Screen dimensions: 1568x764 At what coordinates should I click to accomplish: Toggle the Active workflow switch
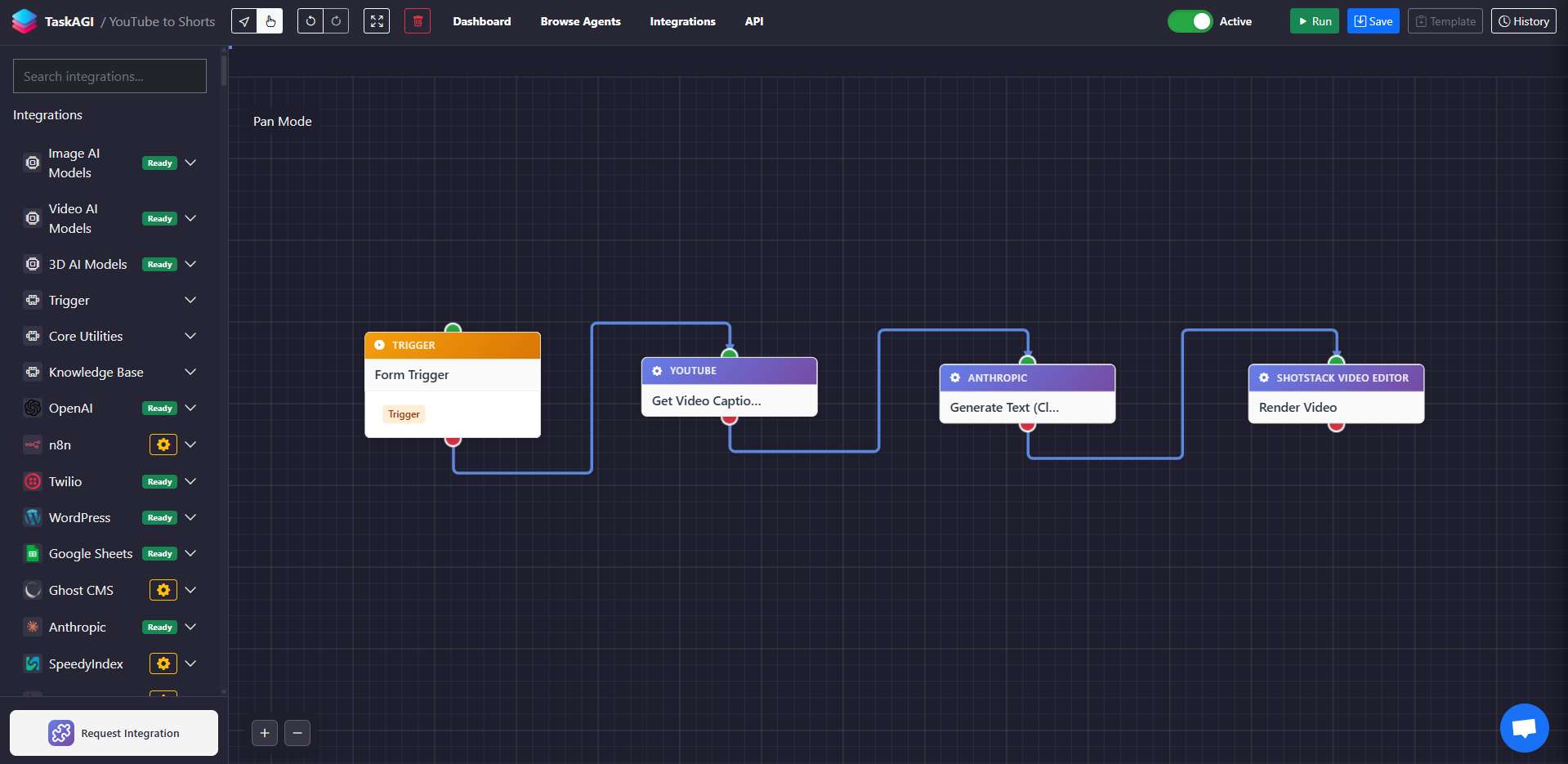[x=1190, y=21]
